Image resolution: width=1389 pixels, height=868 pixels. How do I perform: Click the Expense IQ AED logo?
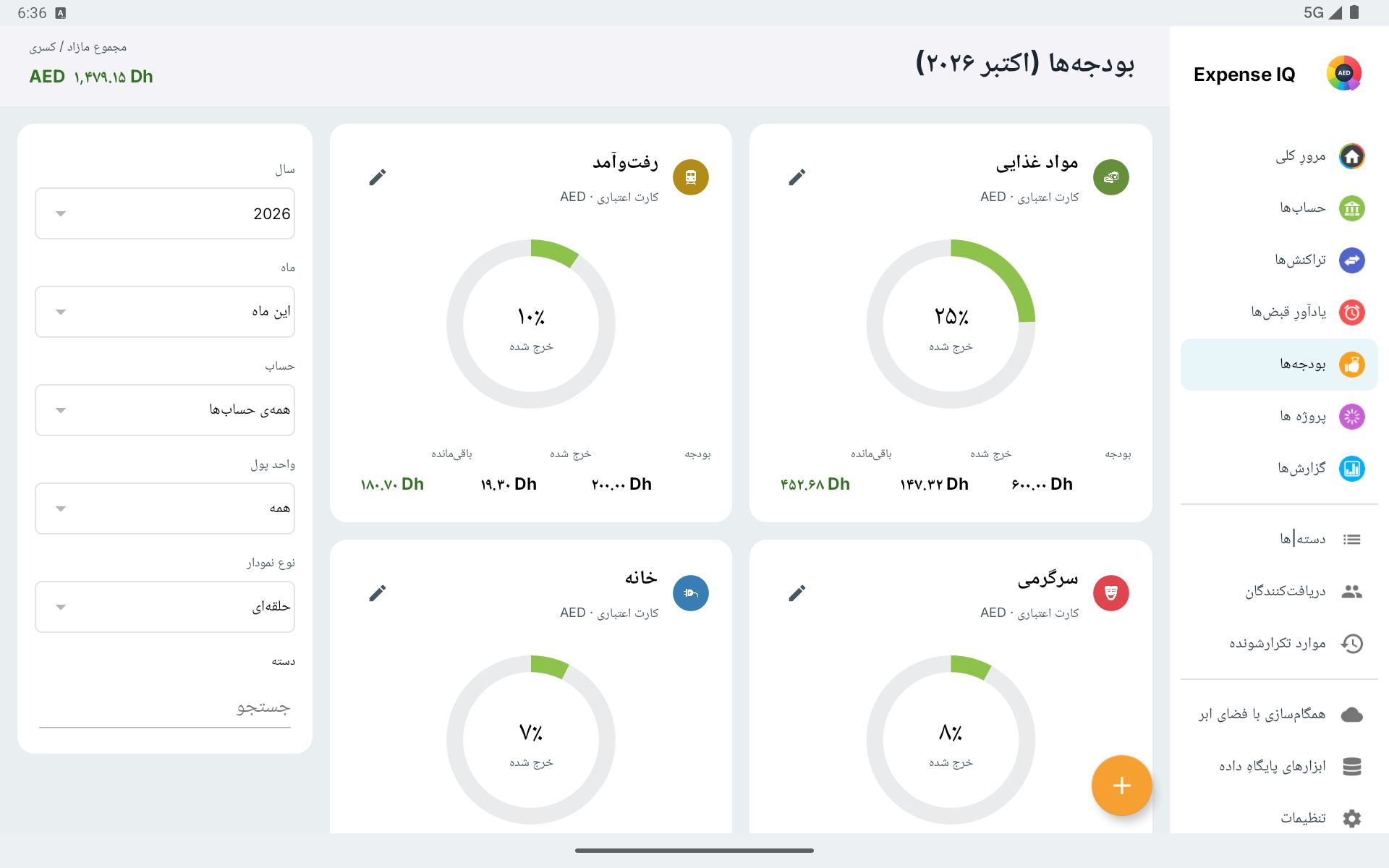pos(1344,74)
